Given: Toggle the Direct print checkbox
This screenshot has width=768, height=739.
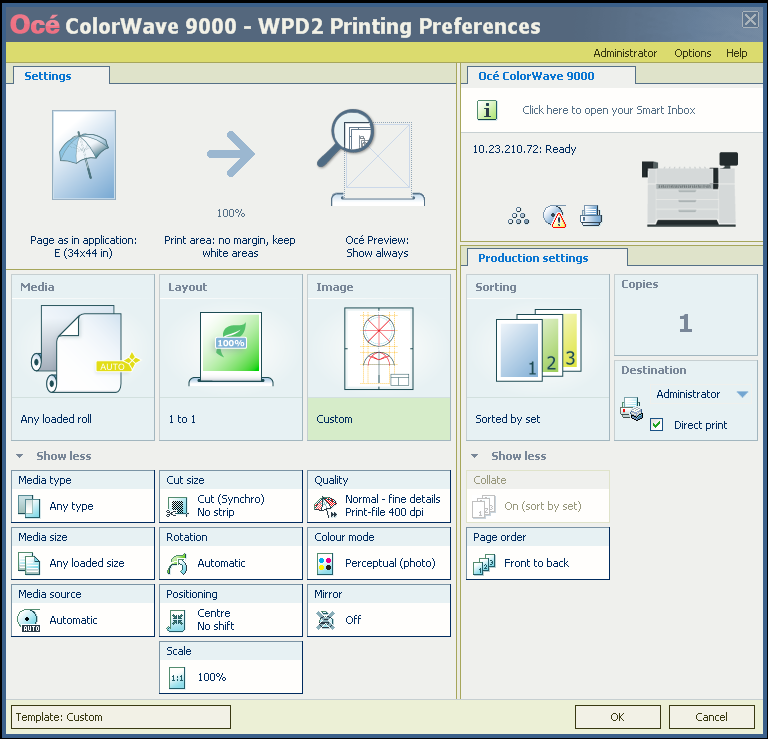Looking at the screenshot, I should point(656,425).
